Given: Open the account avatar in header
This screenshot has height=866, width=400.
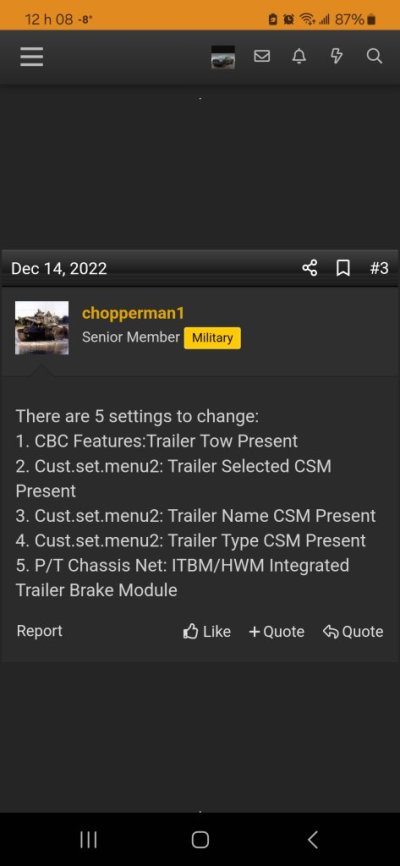Looking at the screenshot, I should [x=223, y=57].
